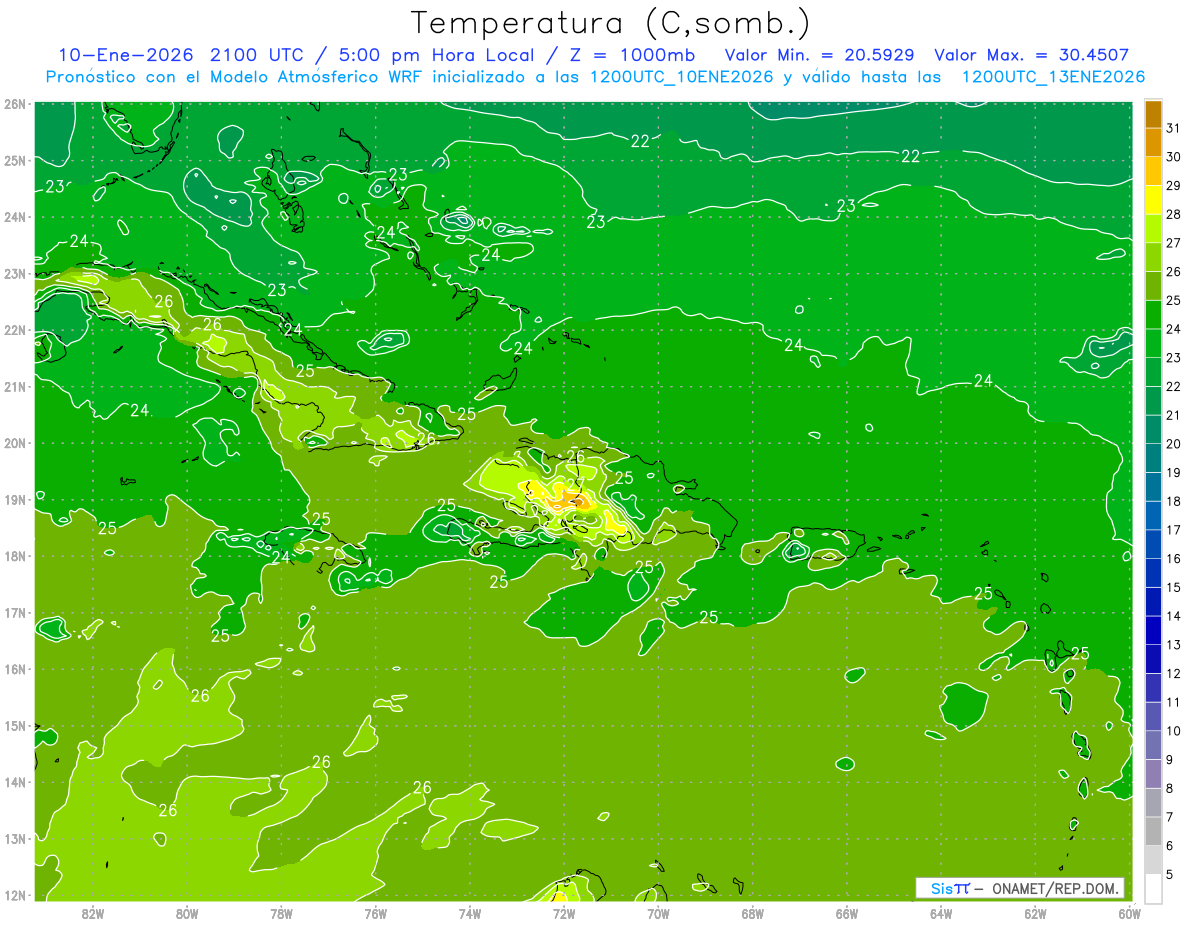The image size is (1200, 927).
Task: Click the longitude label "78W"
Action: (x=281, y=913)
